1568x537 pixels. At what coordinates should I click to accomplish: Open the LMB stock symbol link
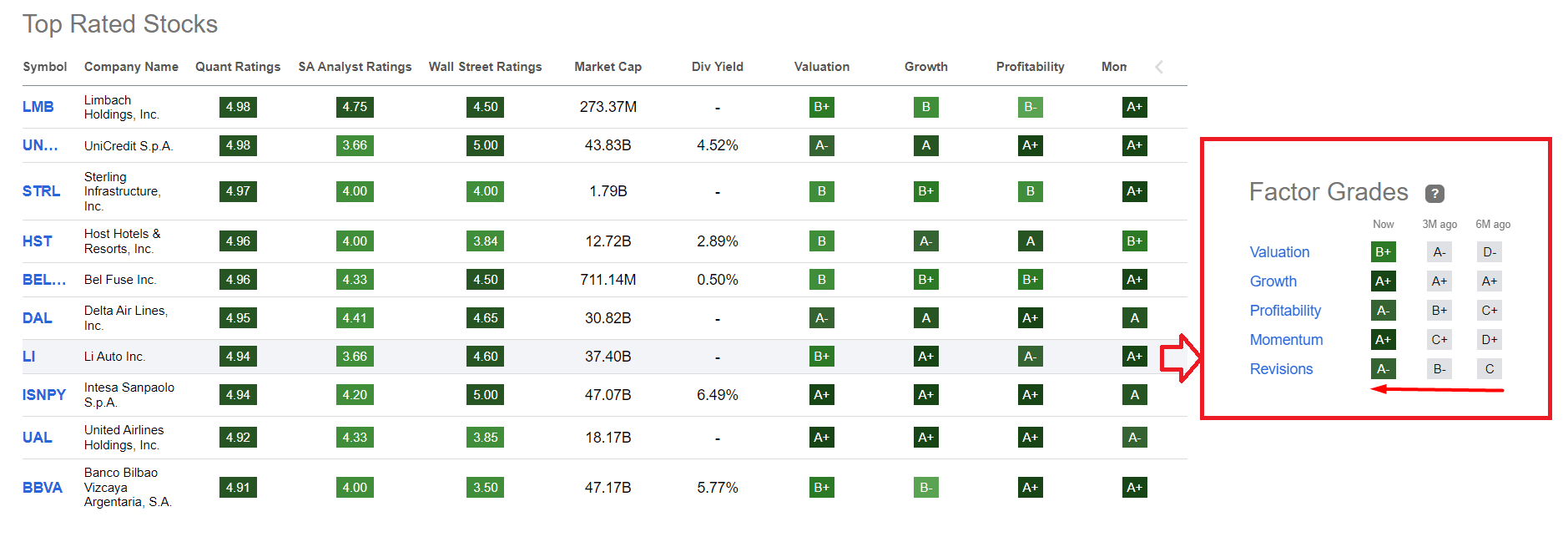[38, 107]
